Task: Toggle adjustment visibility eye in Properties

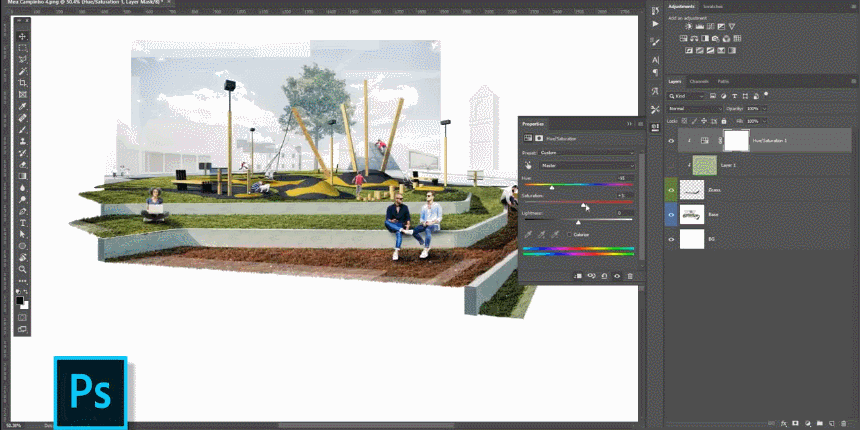Action: 617,276
